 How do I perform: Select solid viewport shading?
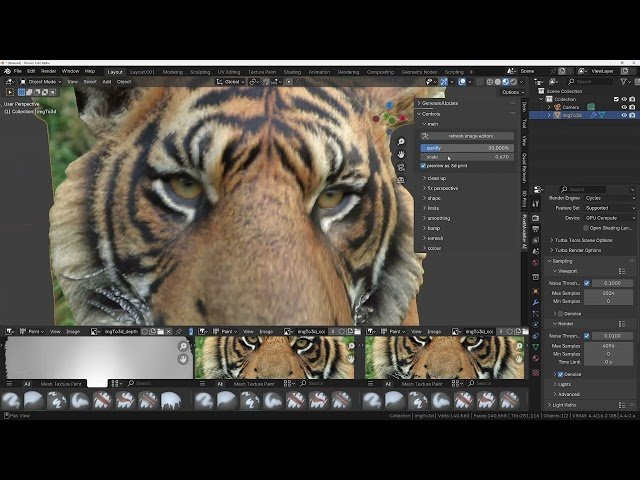(x=498, y=82)
